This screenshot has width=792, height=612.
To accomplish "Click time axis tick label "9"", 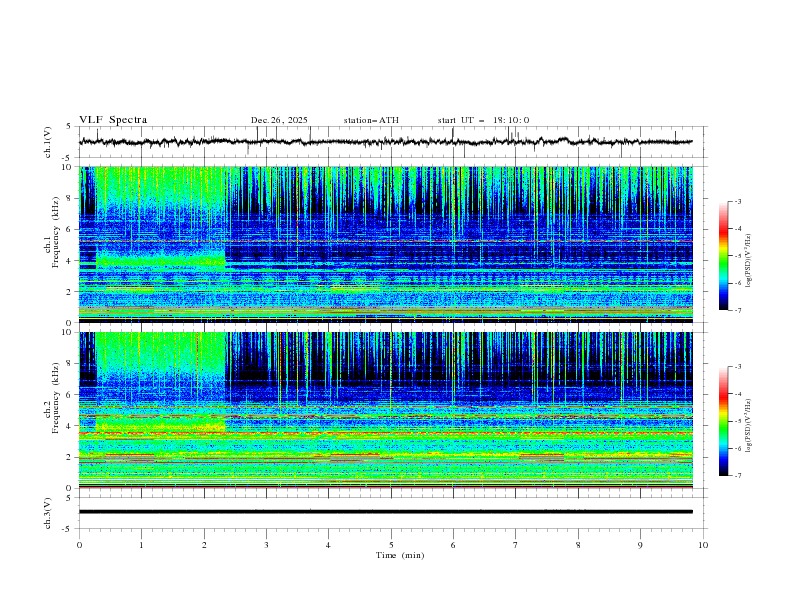I will [x=640, y=545].
